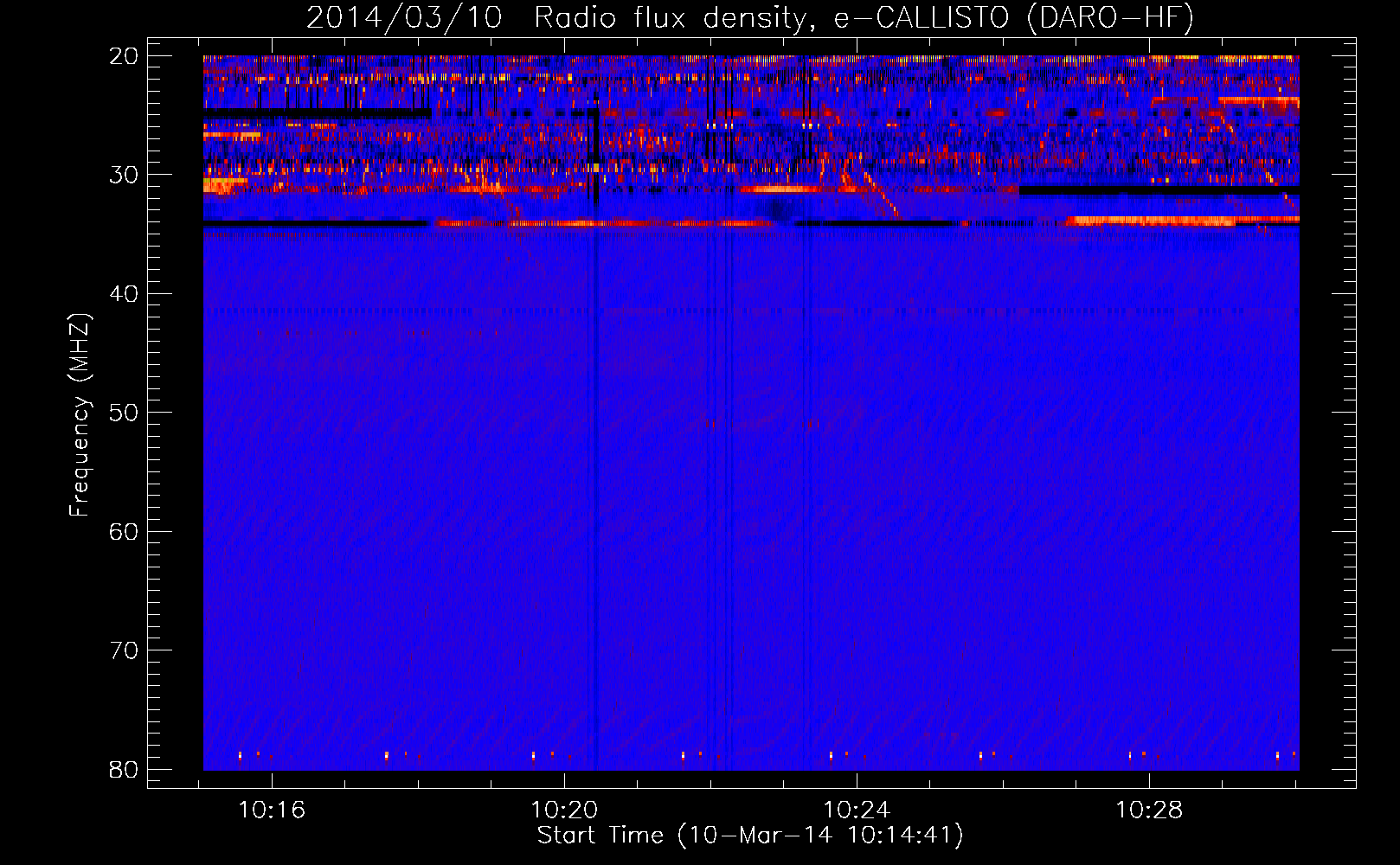Viewport: 1400px width, 865px height.
Task: Click the 10:24 time tick label
Action: point(857,811)
